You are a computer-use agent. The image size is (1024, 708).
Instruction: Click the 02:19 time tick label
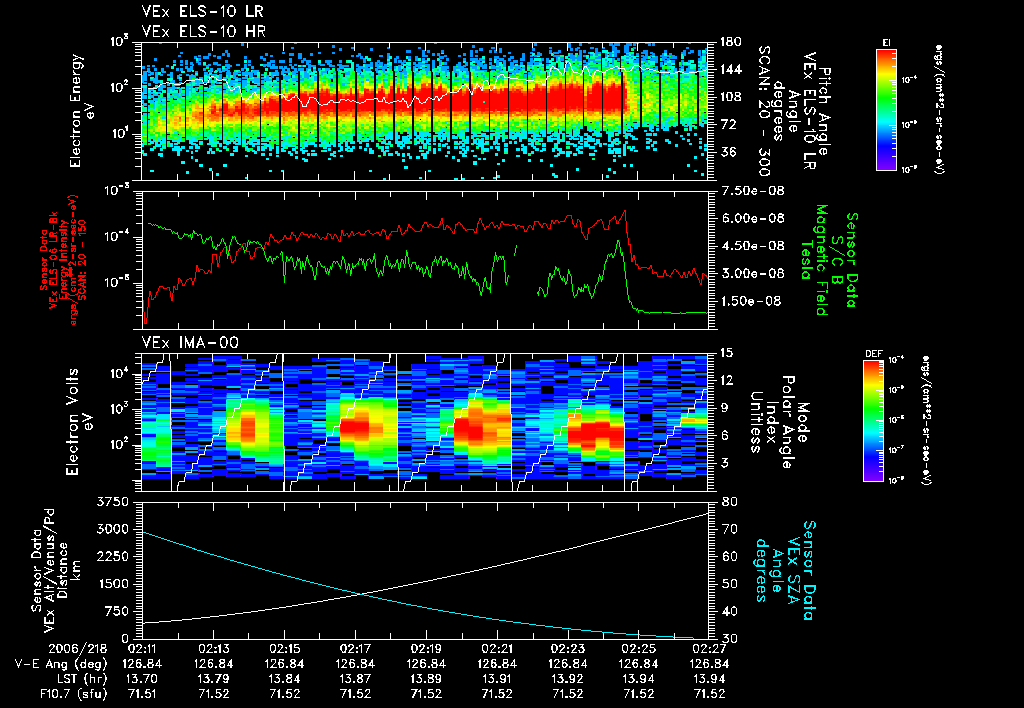point(426,649)
